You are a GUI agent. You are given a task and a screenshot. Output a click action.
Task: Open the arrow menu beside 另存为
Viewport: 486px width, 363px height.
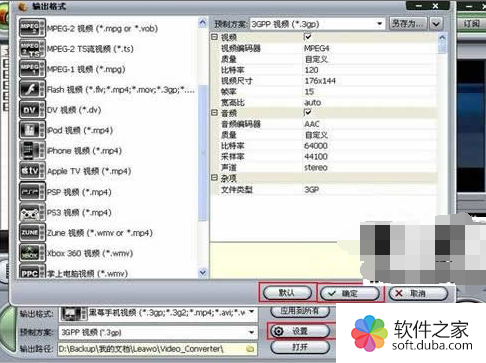[436, 24]
